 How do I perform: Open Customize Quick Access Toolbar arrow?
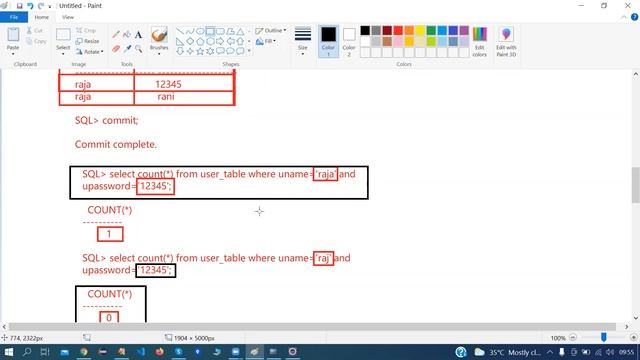point(50,6)
